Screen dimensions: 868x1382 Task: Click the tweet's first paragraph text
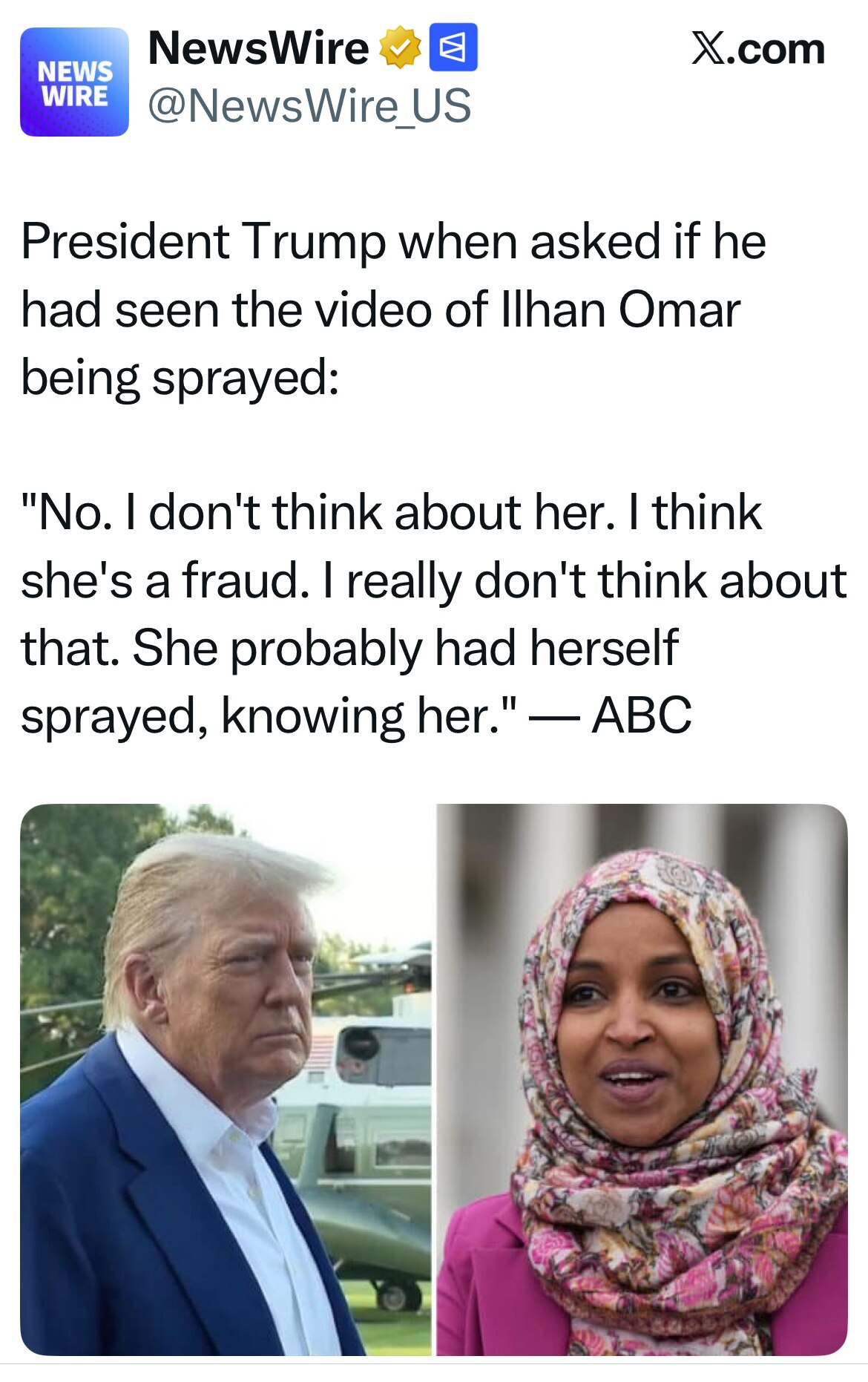coord(393,309)
